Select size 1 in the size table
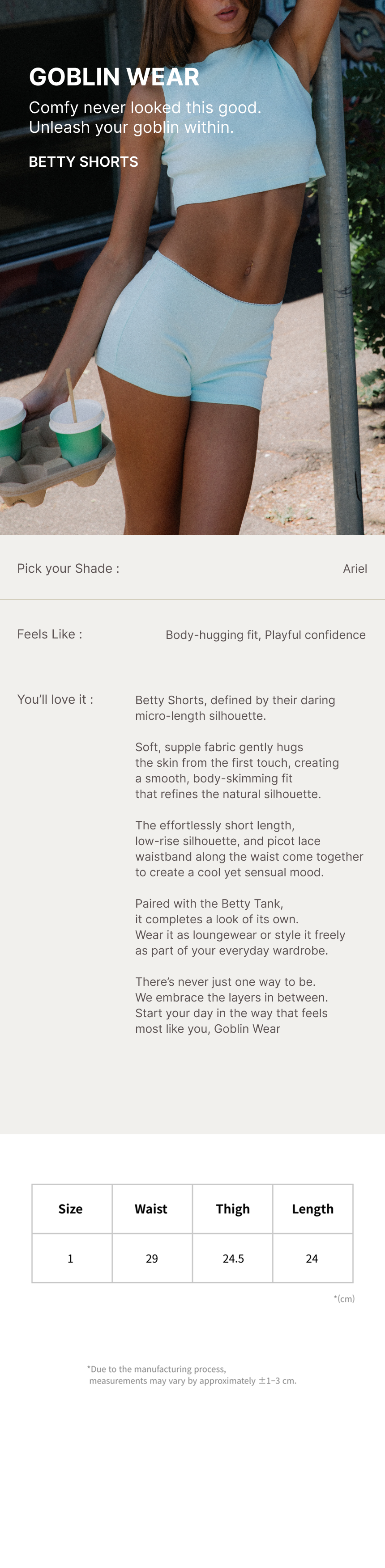The image size is (385, 1568). pyautogui.click(x=71, y=1258)
